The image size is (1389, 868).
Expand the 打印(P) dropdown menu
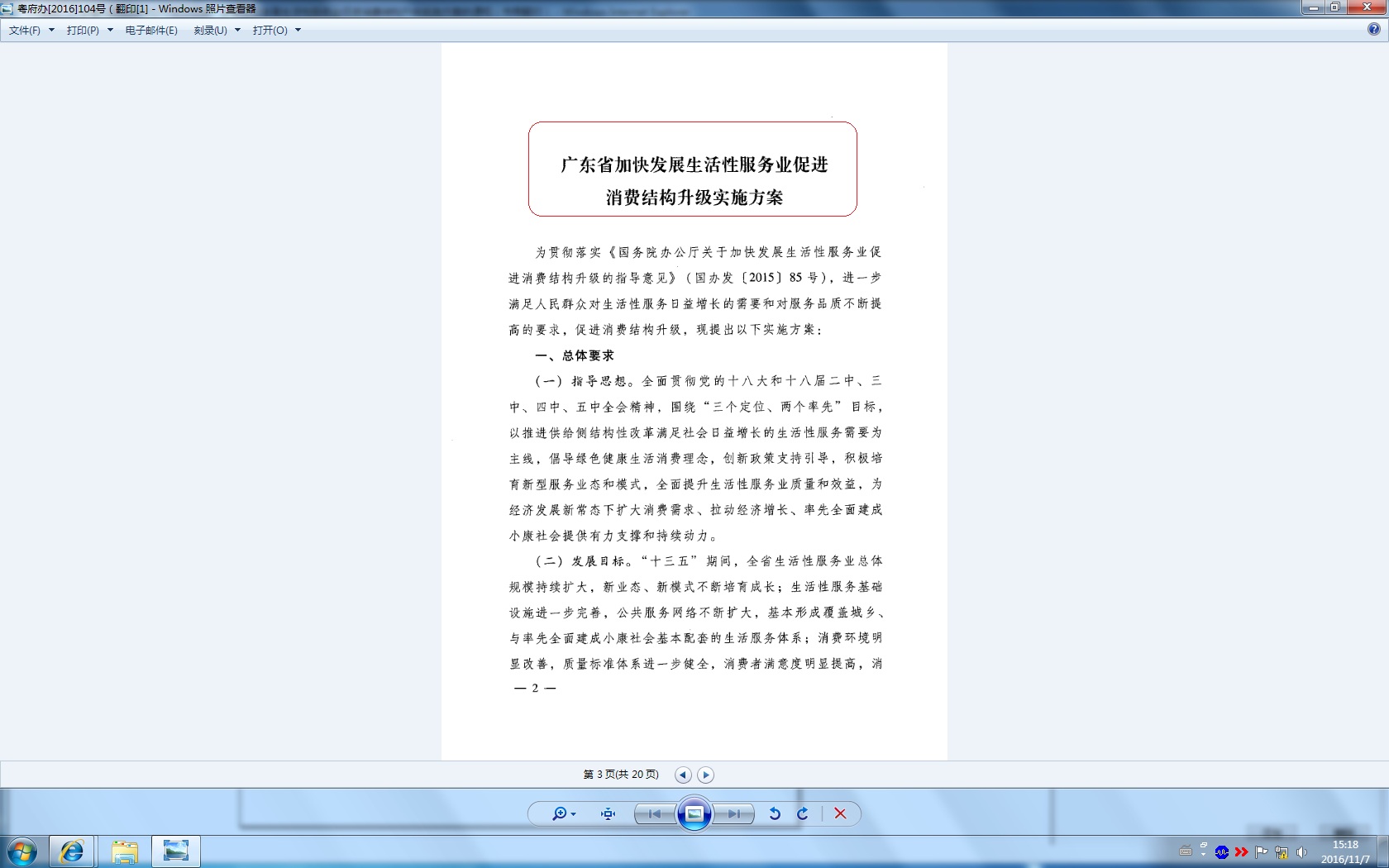click(89, 31)
